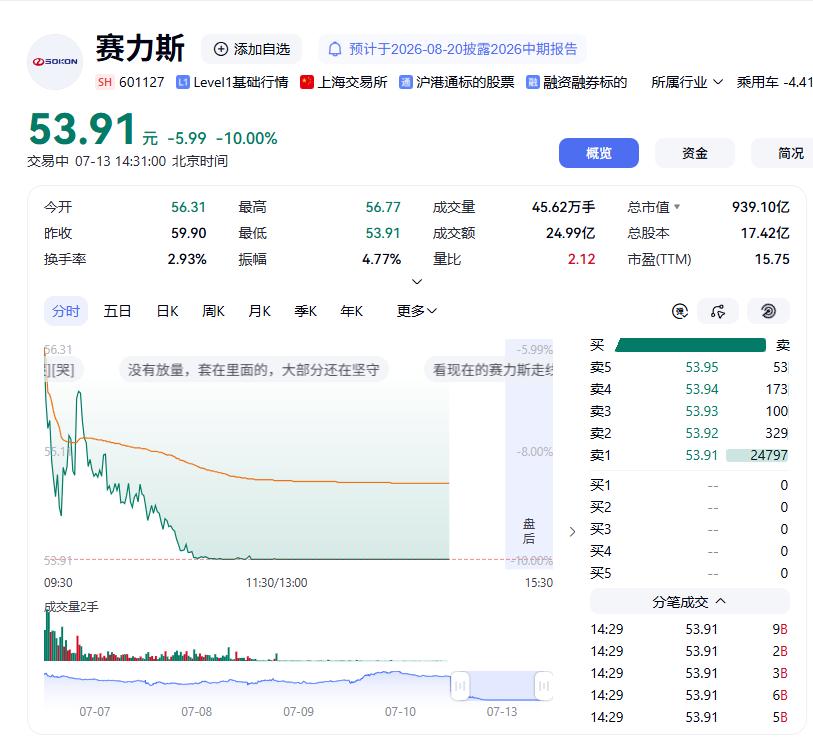
Task: Click the tick trade row with 6B volume
Action: pos(689,695)
